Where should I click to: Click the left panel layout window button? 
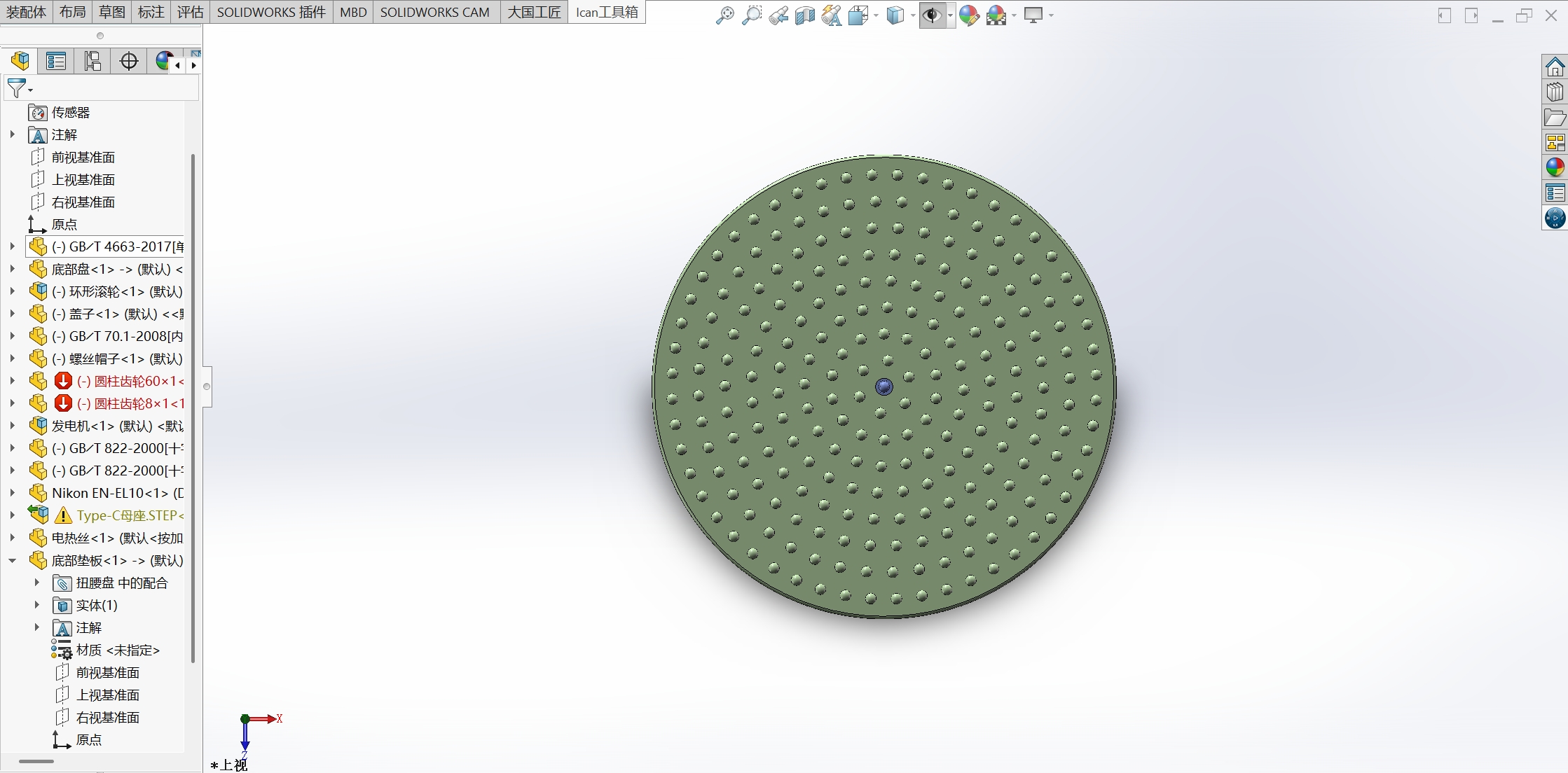1445,15
